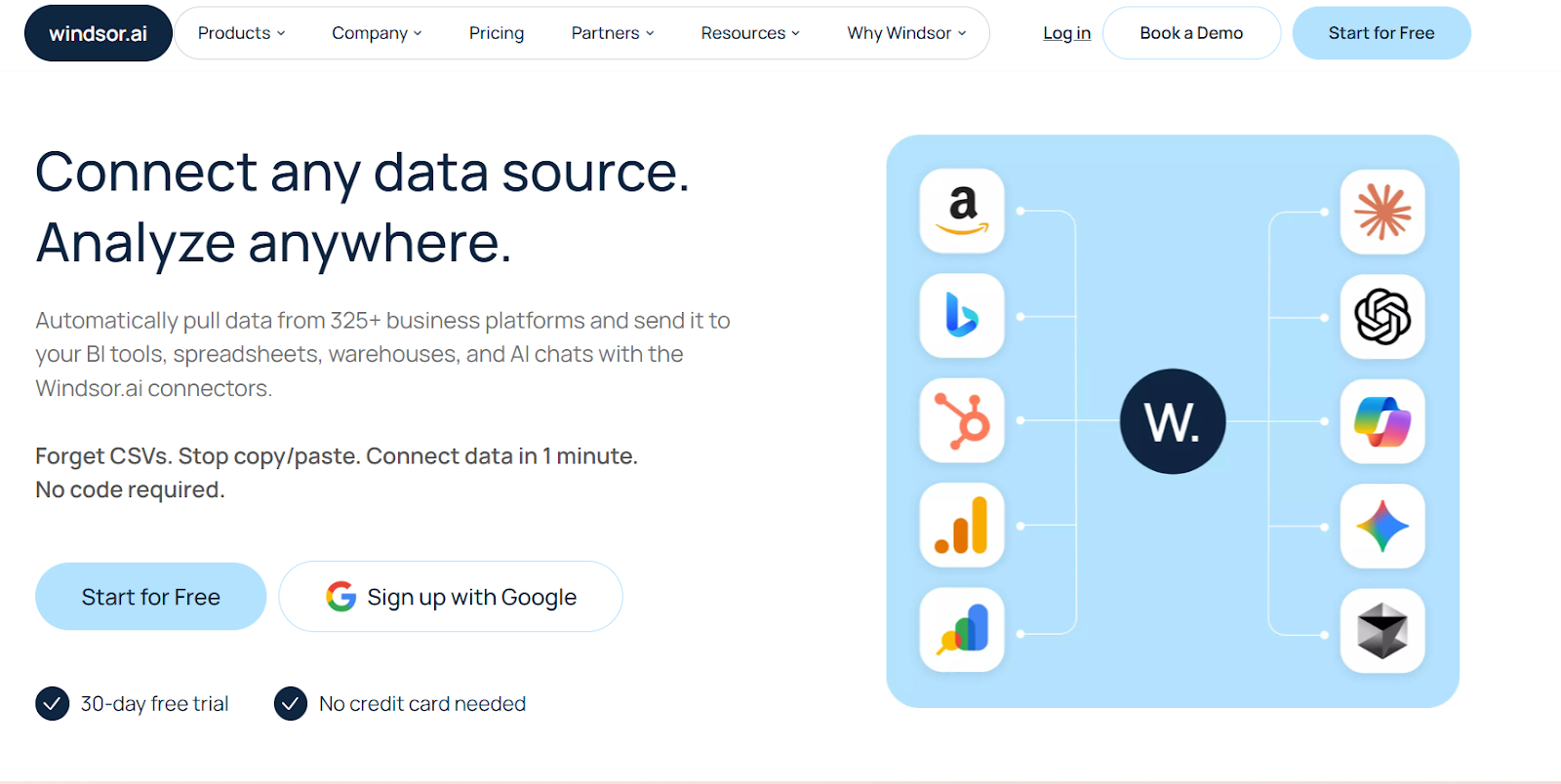This screenshot has height=784, width=1561.
Task: Follow the Log in link
Action: tap(1066, 33)
